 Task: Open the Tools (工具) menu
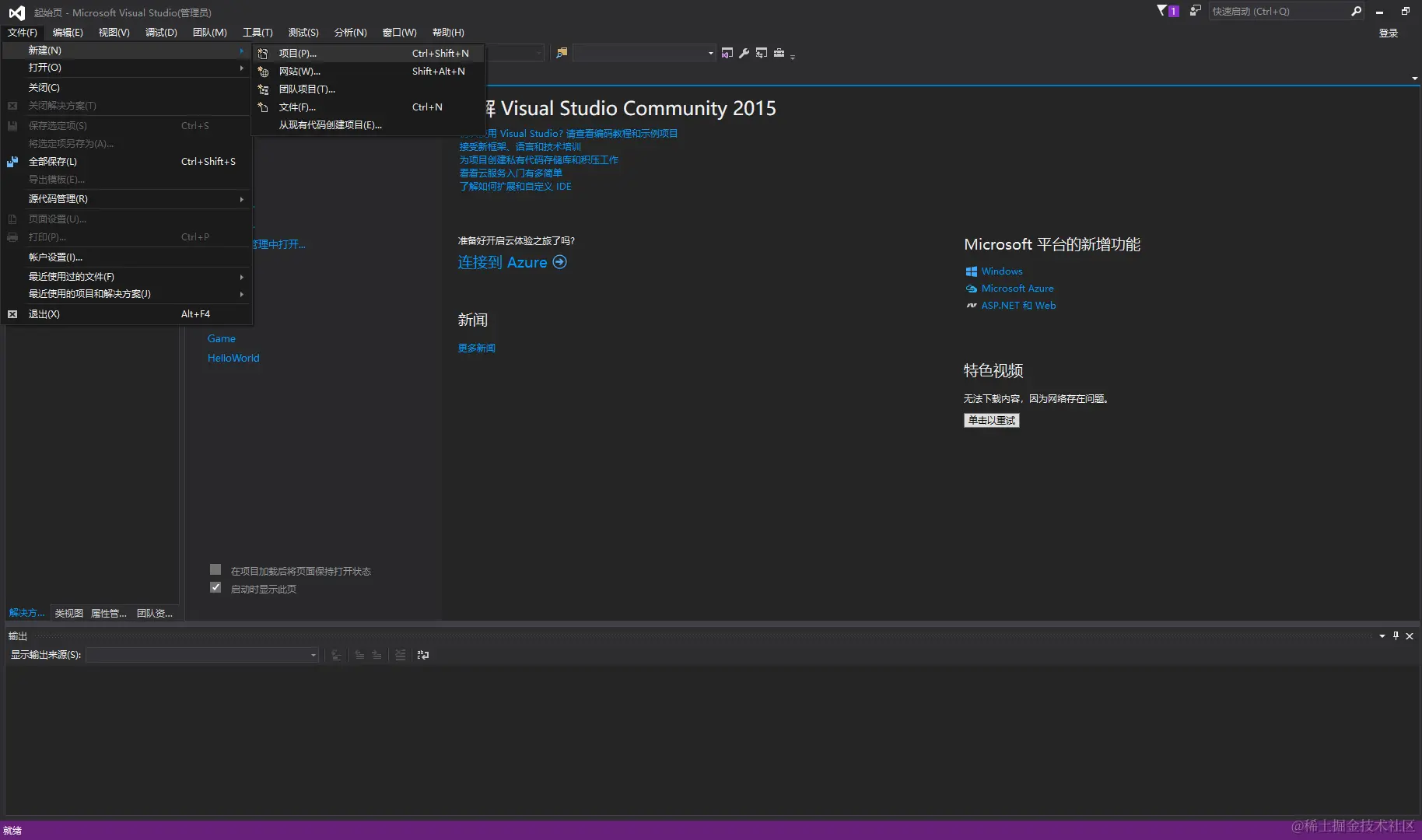[257, 32]
